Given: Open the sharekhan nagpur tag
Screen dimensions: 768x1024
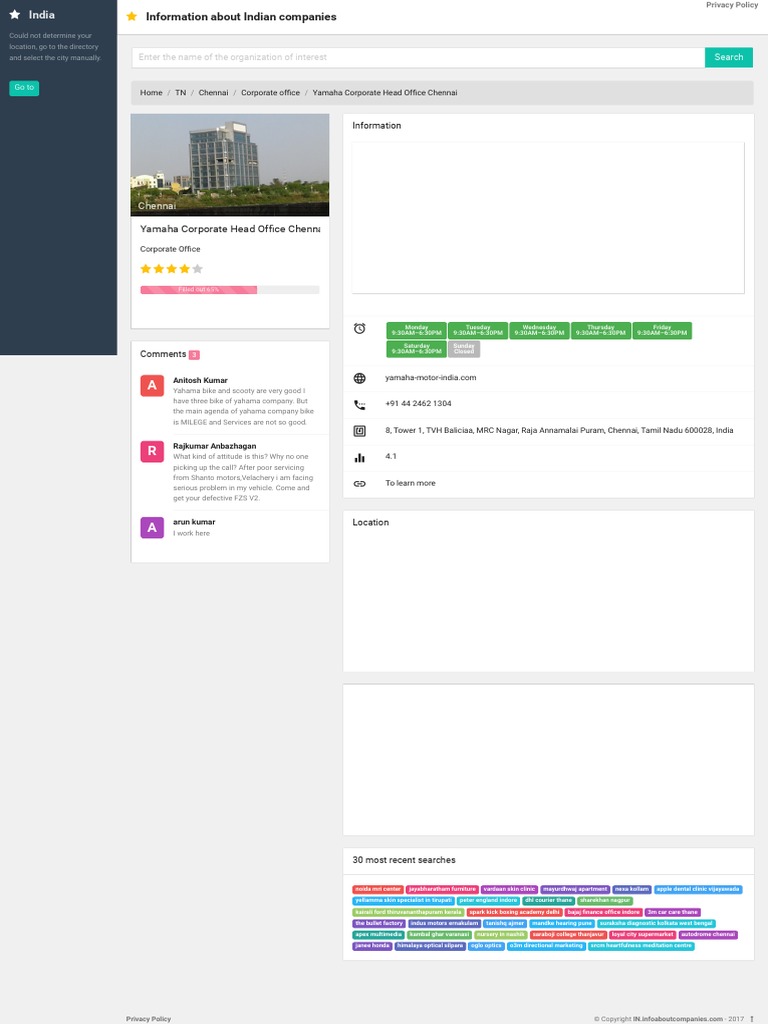Looking at the screenshot, I should tap(605, 901).
